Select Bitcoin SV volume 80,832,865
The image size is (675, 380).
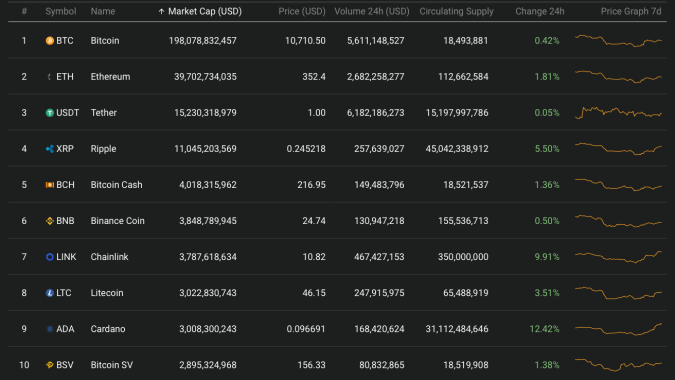(x=382, y=365)
